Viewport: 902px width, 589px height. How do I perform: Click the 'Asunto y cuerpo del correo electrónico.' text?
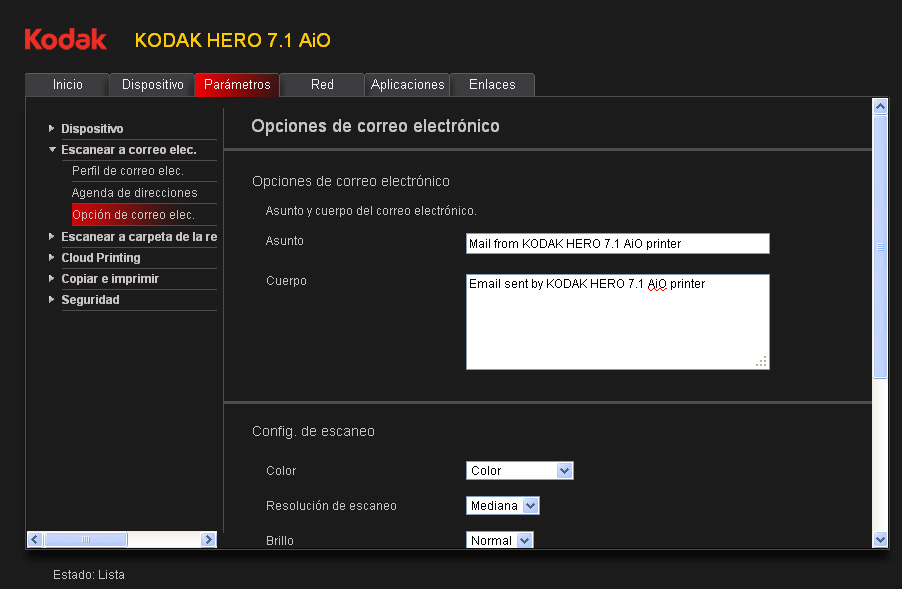tap(371, 211)
